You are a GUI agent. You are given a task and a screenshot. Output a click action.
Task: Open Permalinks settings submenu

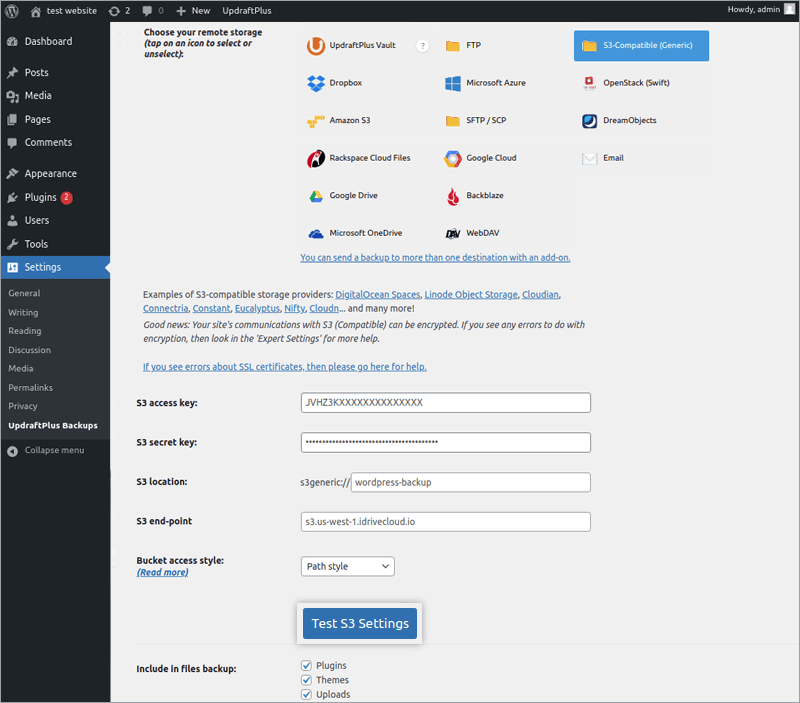point(31,388)
